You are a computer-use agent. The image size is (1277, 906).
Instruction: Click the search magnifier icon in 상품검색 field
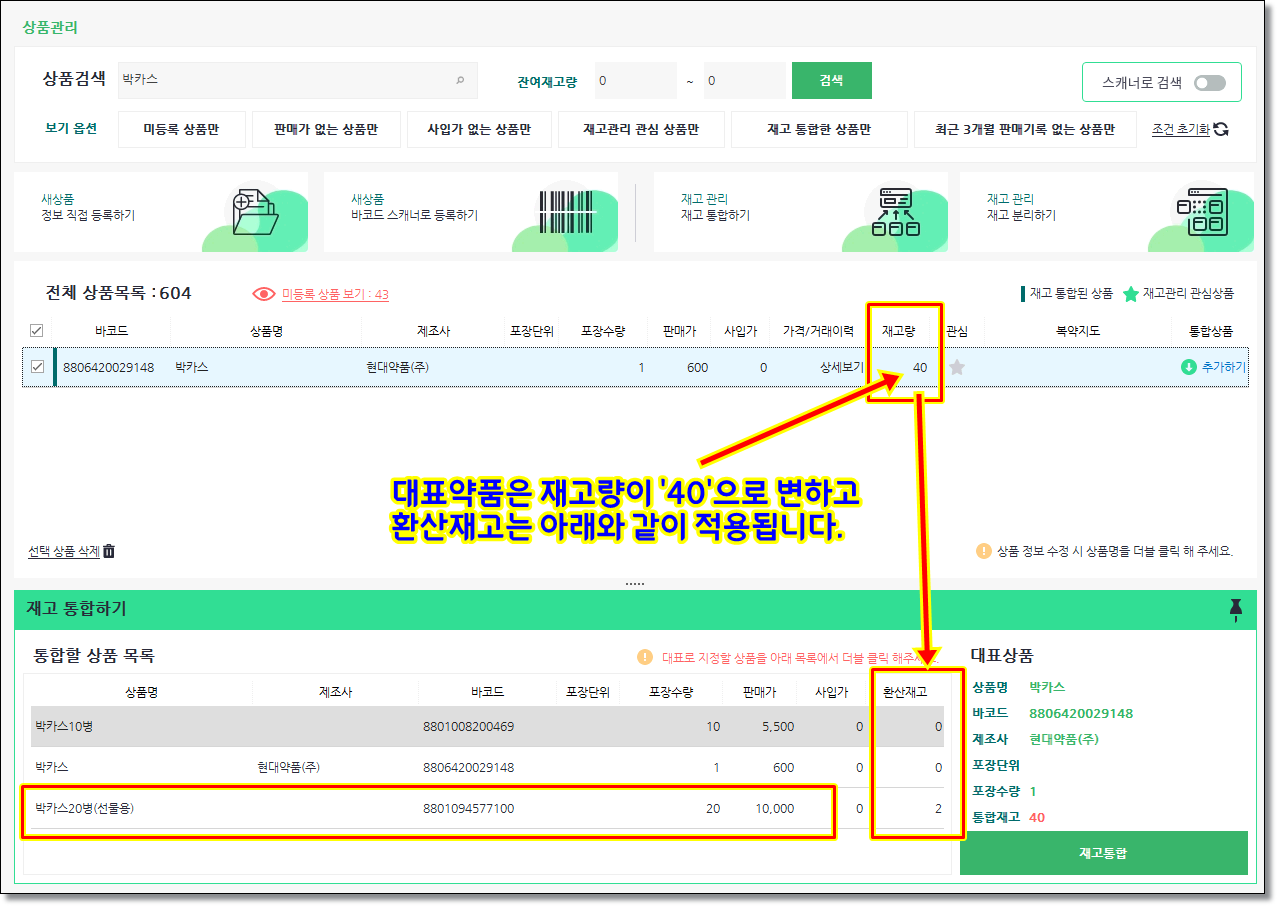click(460, 80)
